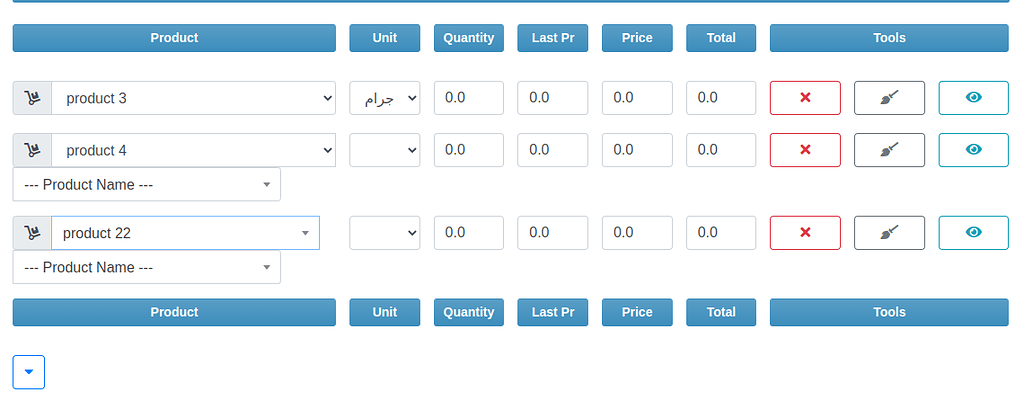Click the bottom Tools column header

coord(889,312)
